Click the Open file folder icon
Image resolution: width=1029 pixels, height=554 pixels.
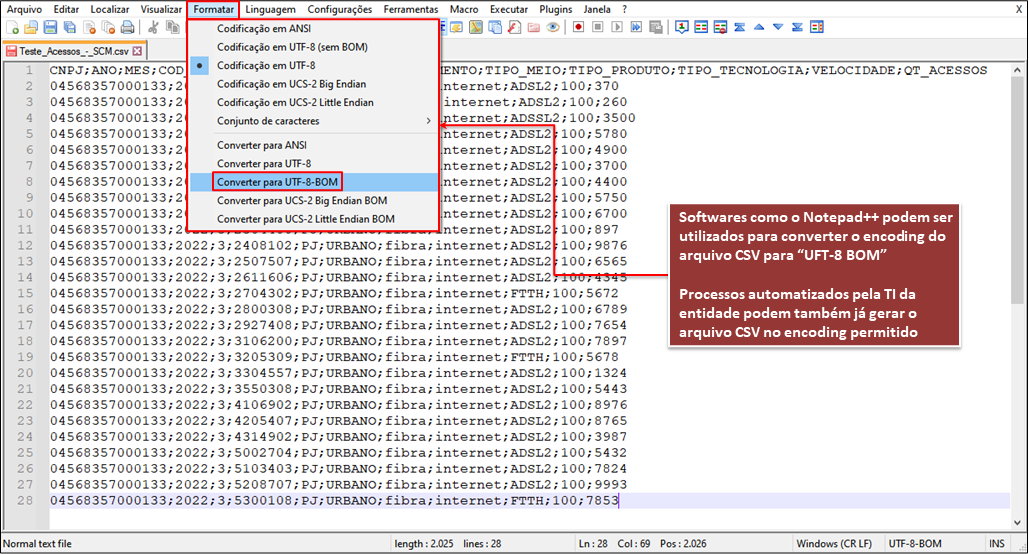[31, 28]
